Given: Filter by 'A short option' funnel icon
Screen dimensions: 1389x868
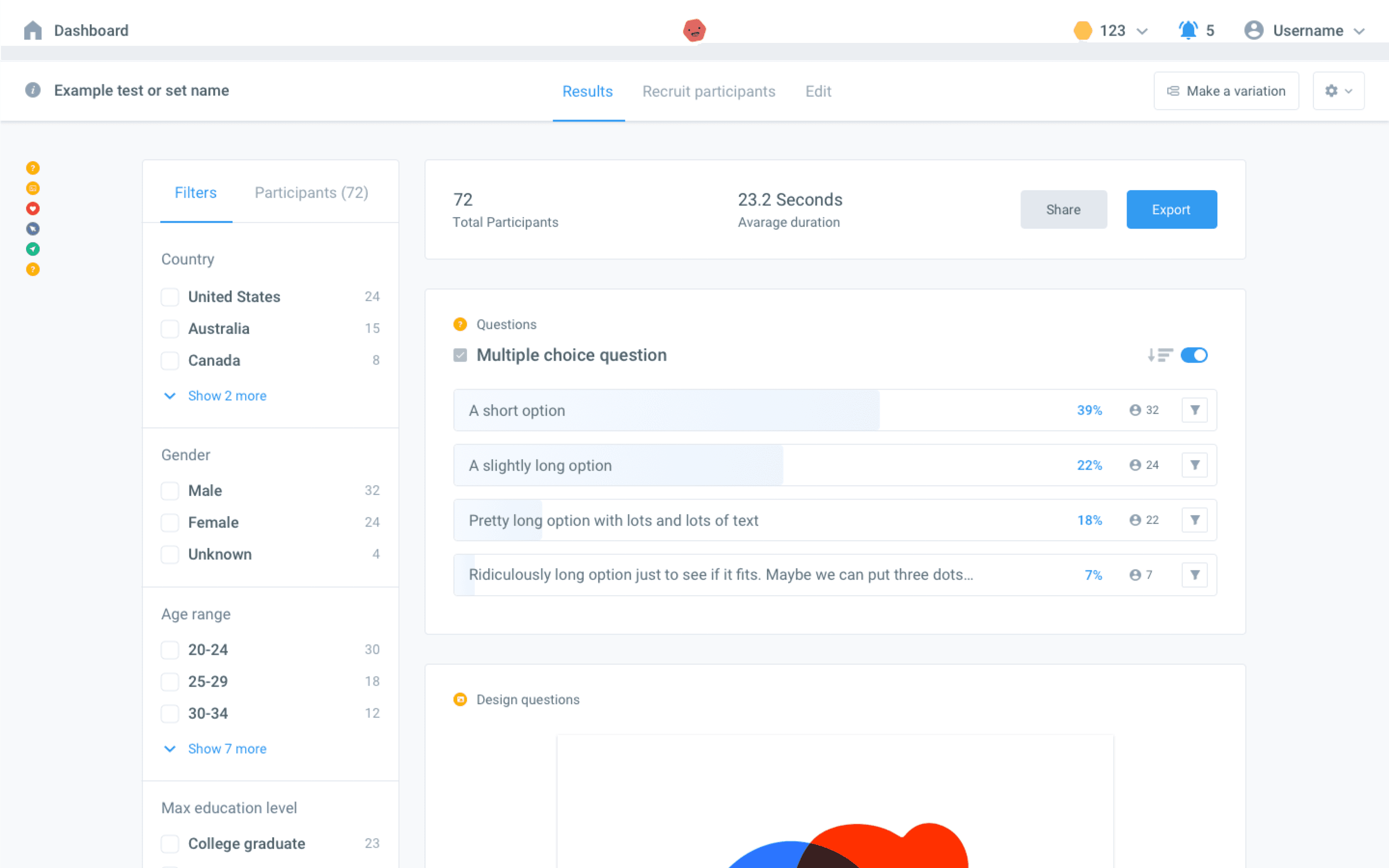Looking at the screenshot, I should (x=1195, y=410).
